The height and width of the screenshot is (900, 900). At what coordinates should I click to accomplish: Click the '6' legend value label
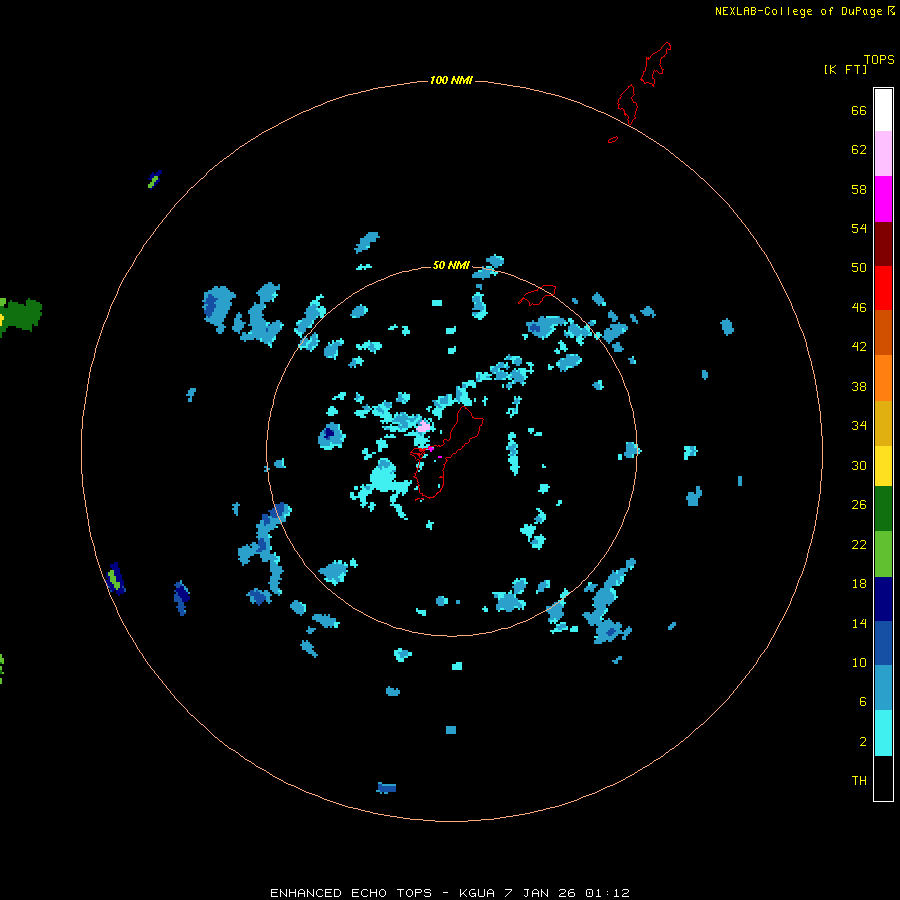[x=862, y=702]
